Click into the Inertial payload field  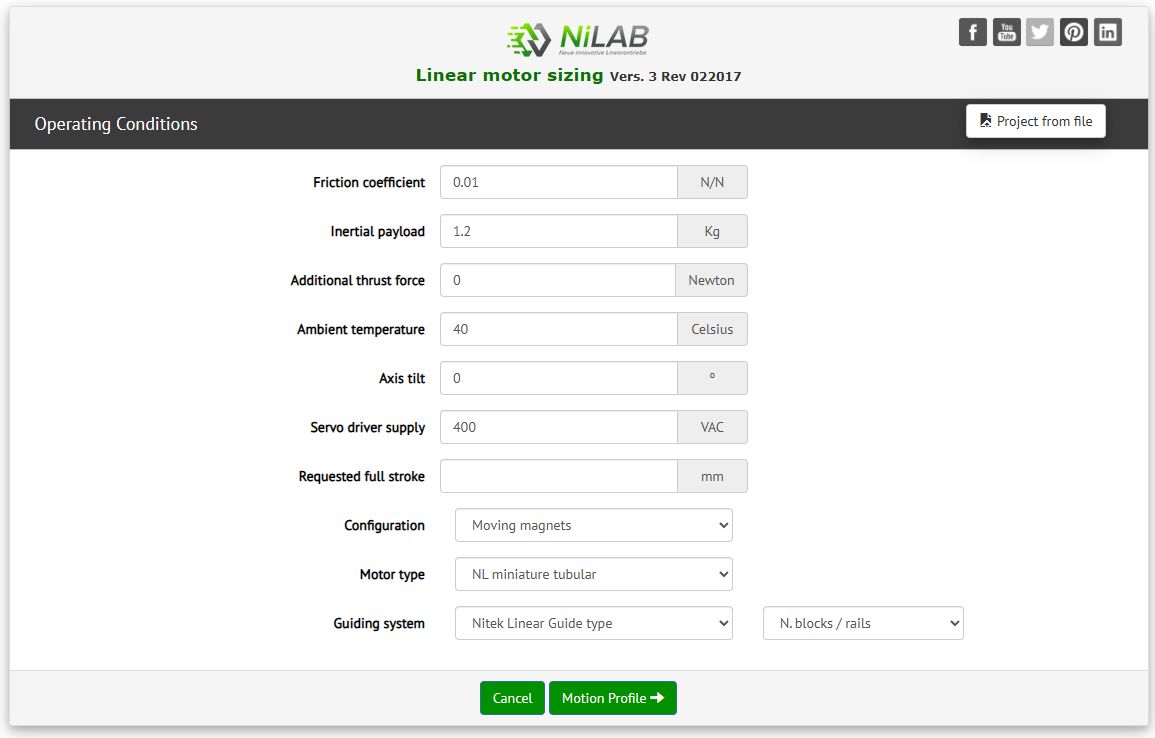pos(558,231)
